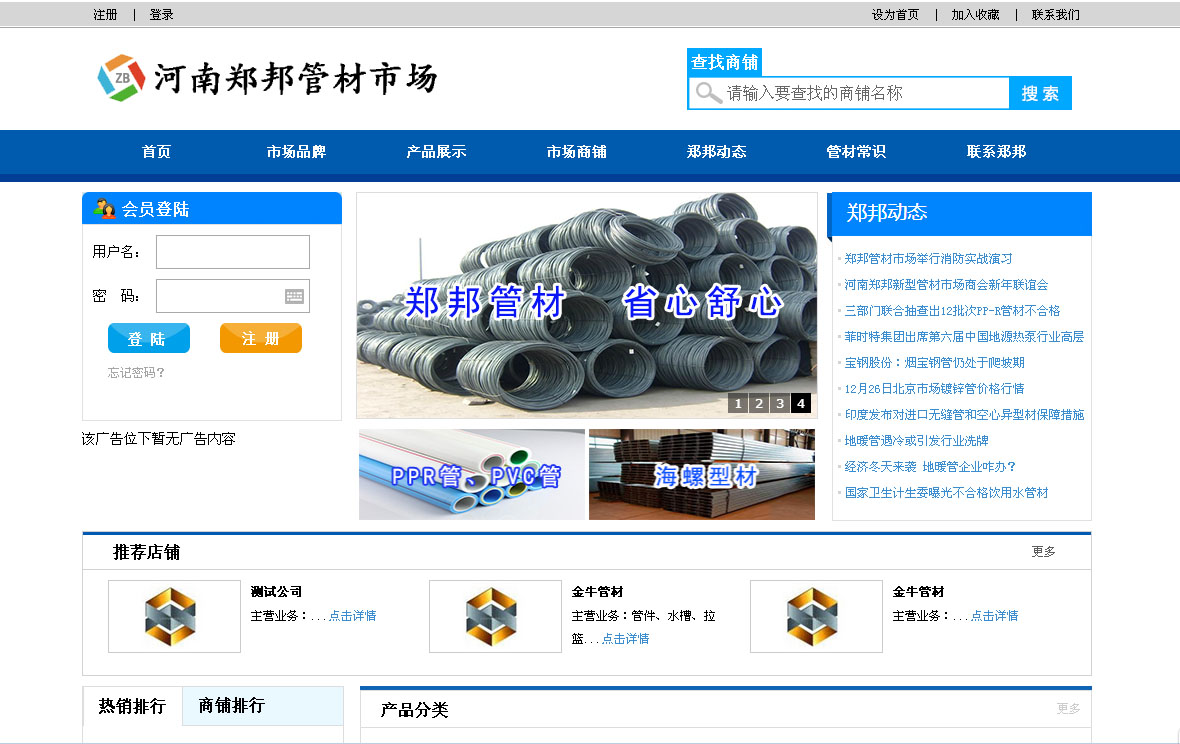Click 更多 in 推荐店铺 section

point(1043,551)
